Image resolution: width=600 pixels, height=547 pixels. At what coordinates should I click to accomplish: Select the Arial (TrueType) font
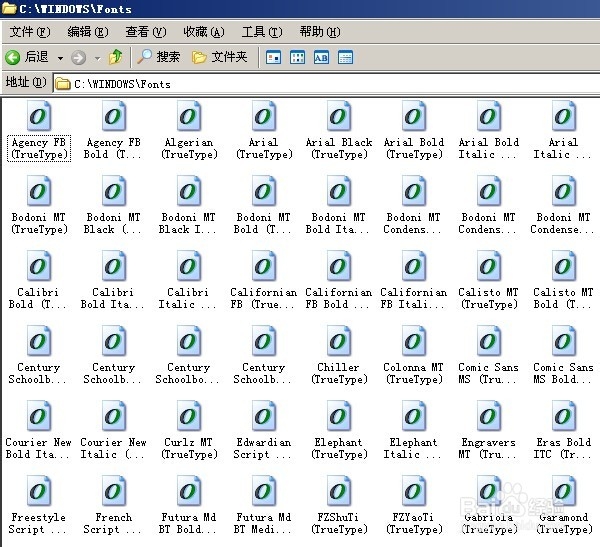click(264, 130)
